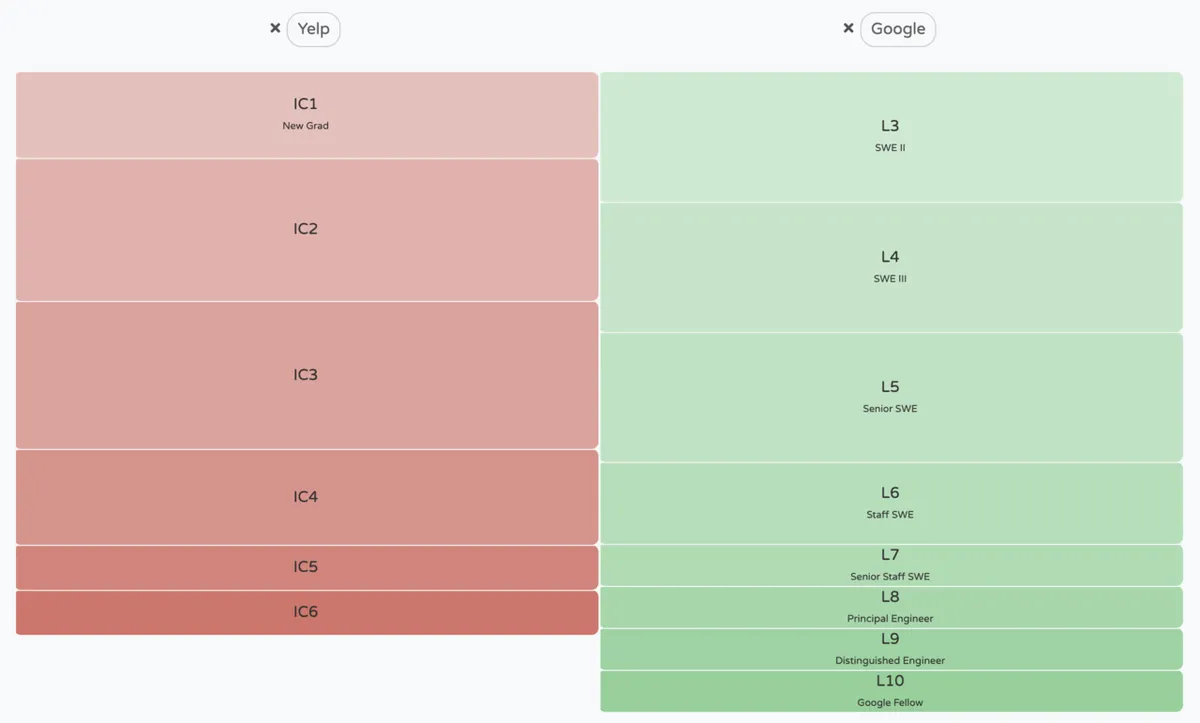
Task: Select Google L9 Distinguished Engineer level
Action: pos(890,648)
